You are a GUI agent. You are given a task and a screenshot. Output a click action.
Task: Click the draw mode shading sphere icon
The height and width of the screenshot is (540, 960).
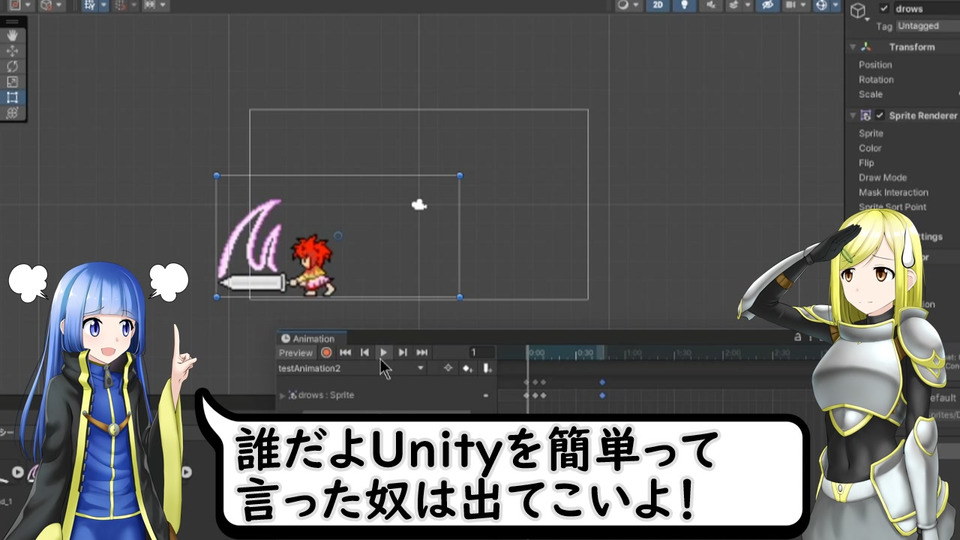(x=623, y=5)
